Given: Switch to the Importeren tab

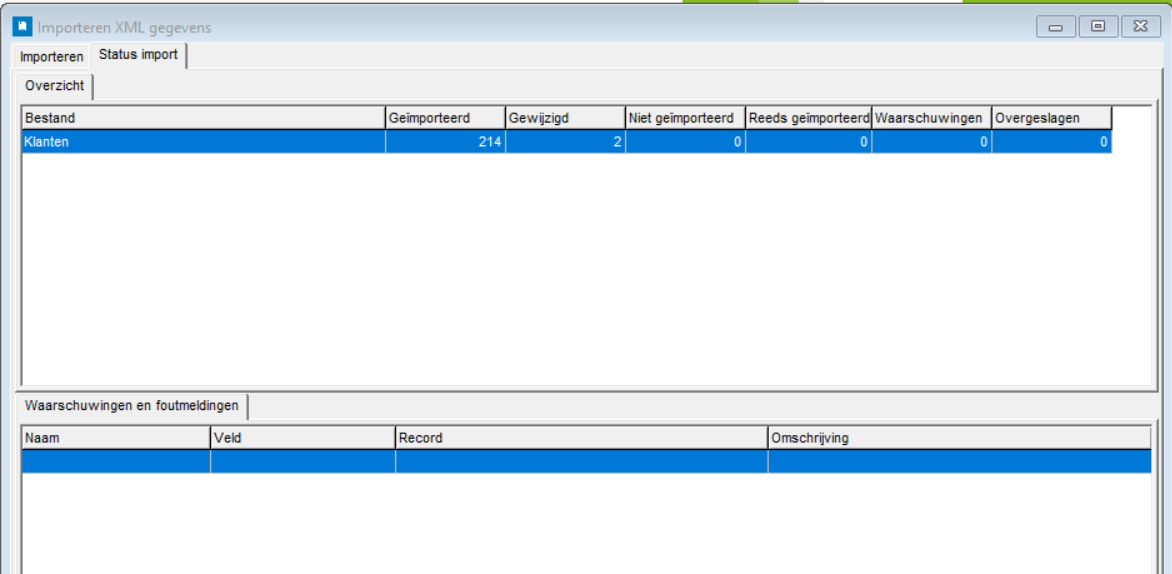Looking at the screenshot, I should click(52, 57).
